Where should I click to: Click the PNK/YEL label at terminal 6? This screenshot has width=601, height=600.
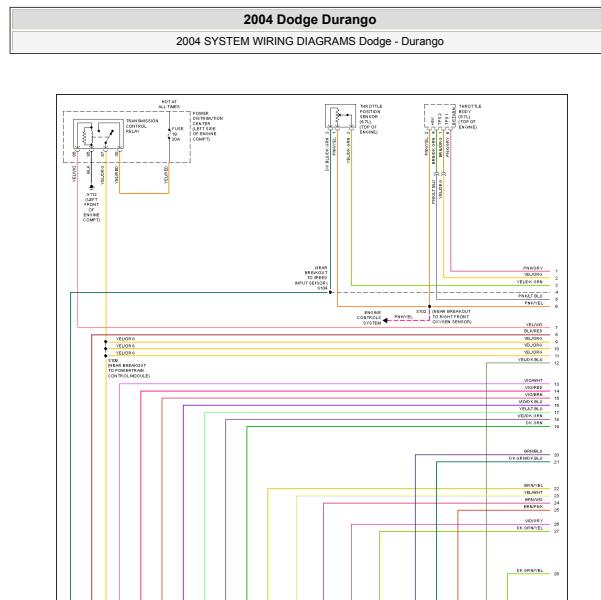(x=534, y=303)
